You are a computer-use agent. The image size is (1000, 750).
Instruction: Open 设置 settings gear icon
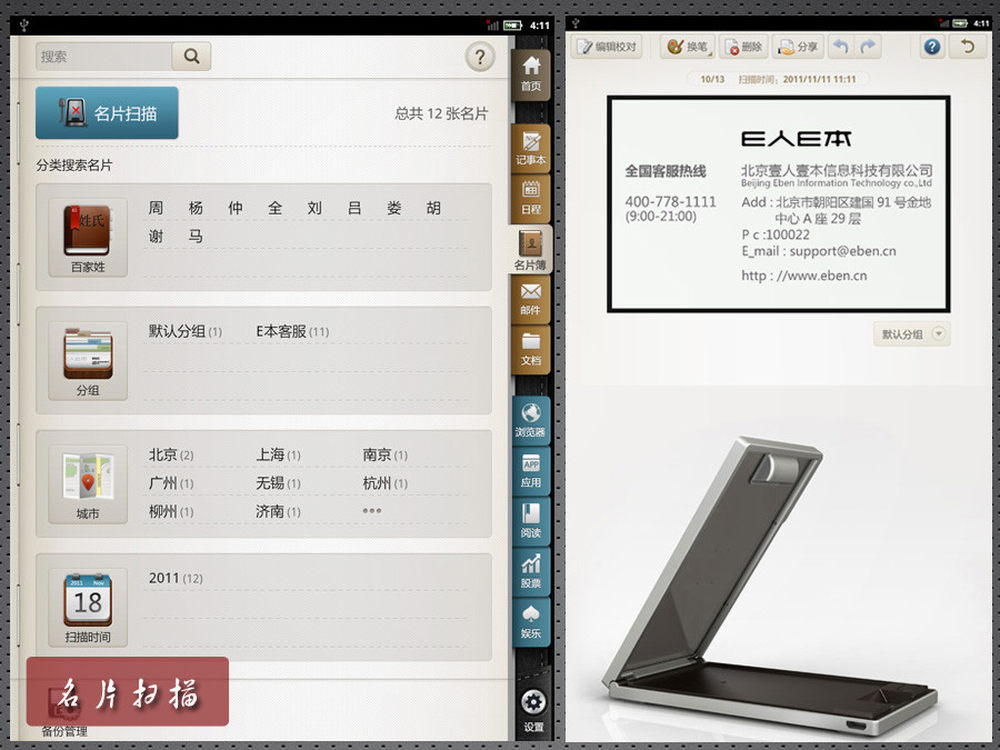[x=533, y=710]
